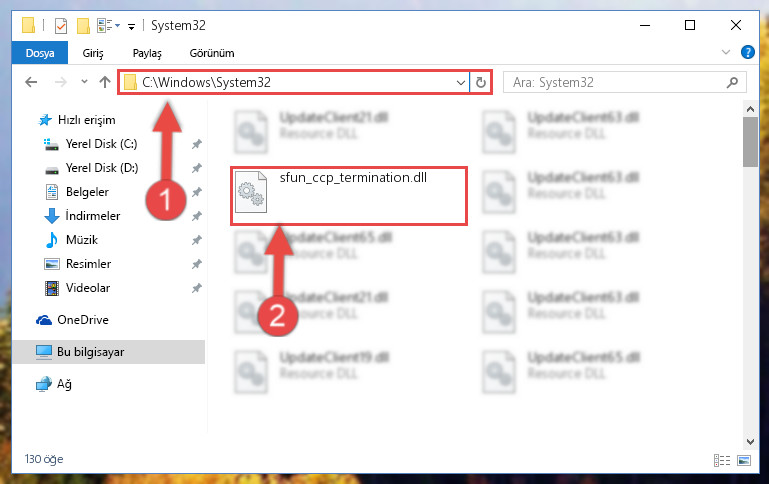
Task: Click the search magnifier icon
Action: coord(732,82)
